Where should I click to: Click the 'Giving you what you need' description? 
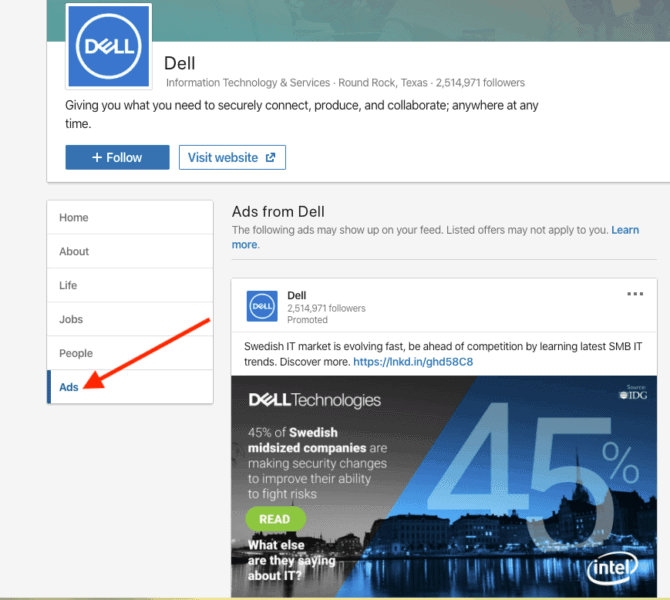[x=302, y=114]
